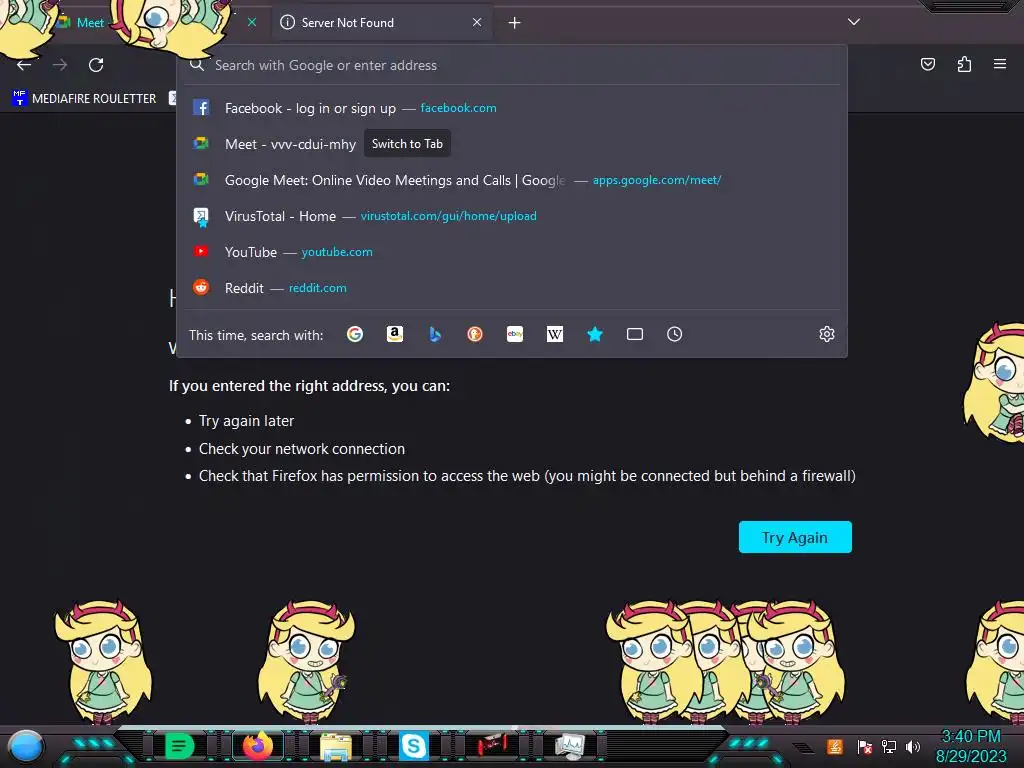Select the Google Meet Online Video Meetings suggestion
Viewport: 1024px width, 768px height.
point(513,180)
